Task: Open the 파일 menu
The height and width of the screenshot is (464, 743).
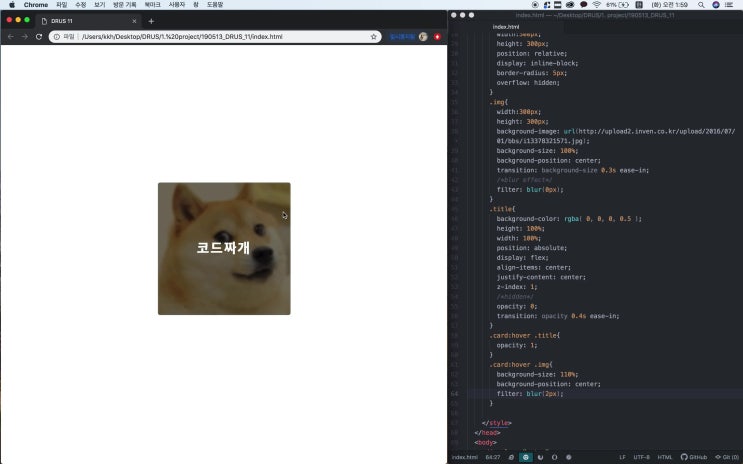Action: pyautogui.click(x=61, y=5)
